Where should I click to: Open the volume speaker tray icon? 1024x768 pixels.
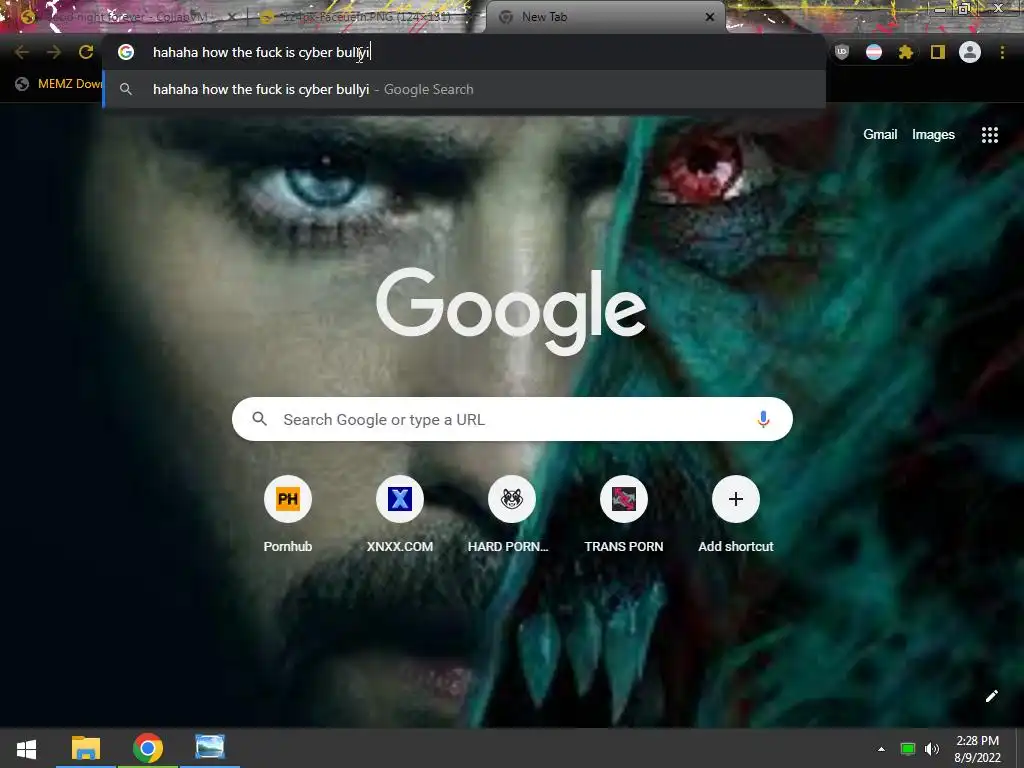coord(932,749)
